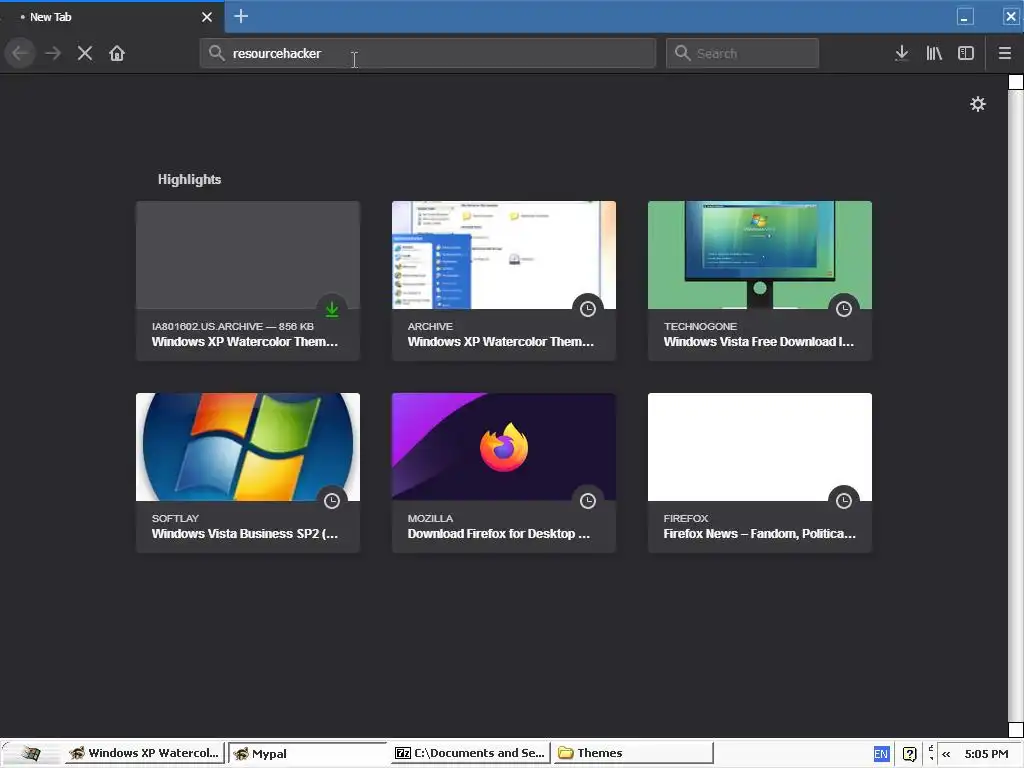Viewport: 1024px width, 768px height.
Task: Select the New Tab tab
Action: pos(112,17)
